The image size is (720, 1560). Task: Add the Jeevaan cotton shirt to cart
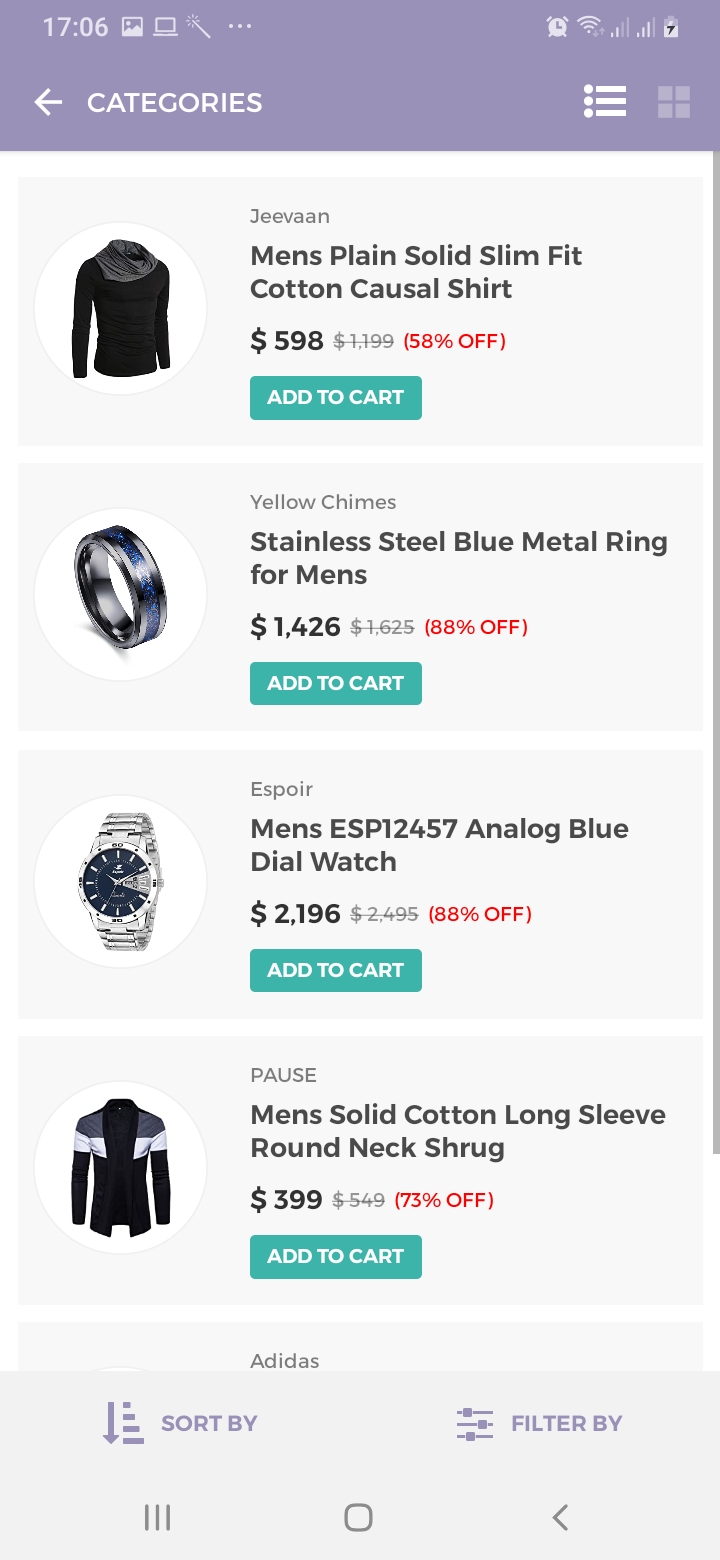(335, 398)
